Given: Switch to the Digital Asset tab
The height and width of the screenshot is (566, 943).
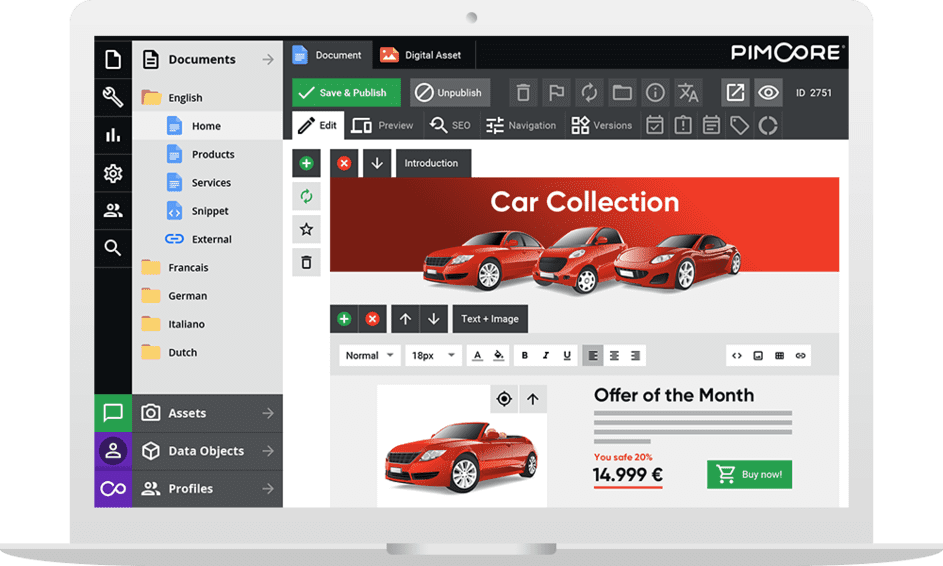Looking at the screenshot, I should (421, 55).
